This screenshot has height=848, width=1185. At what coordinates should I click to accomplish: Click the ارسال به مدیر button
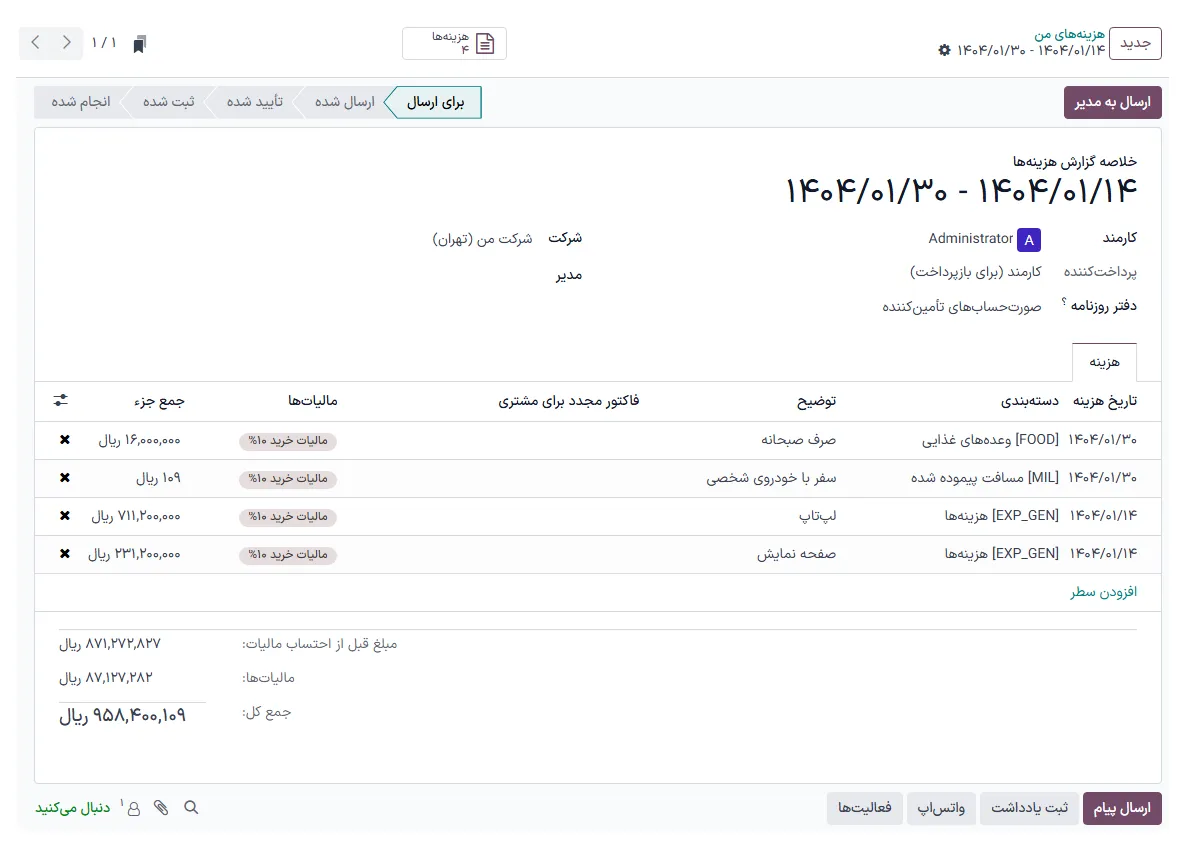point(1112,103)
